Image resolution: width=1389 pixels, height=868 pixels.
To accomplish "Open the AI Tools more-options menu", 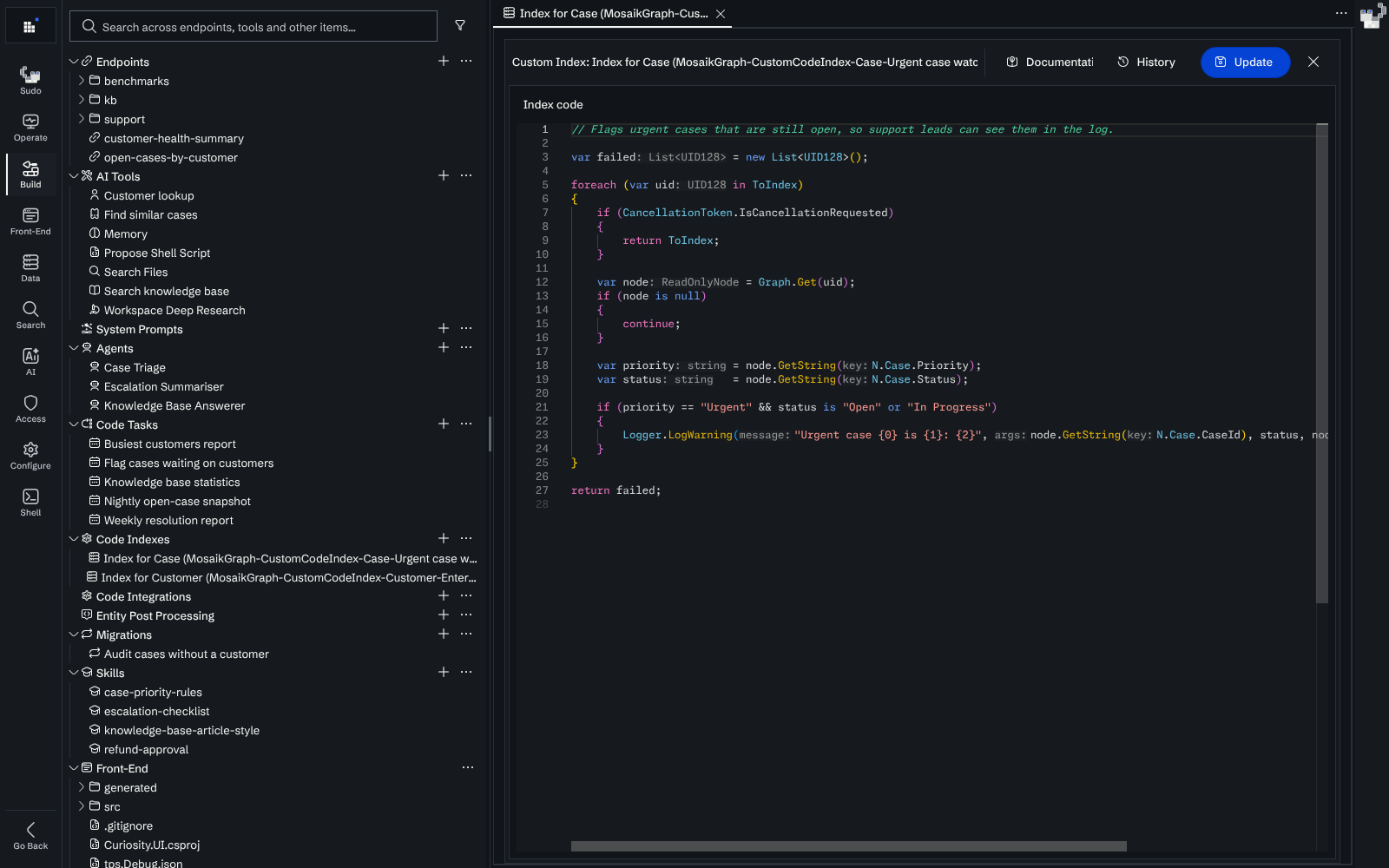I will point(466,175).
